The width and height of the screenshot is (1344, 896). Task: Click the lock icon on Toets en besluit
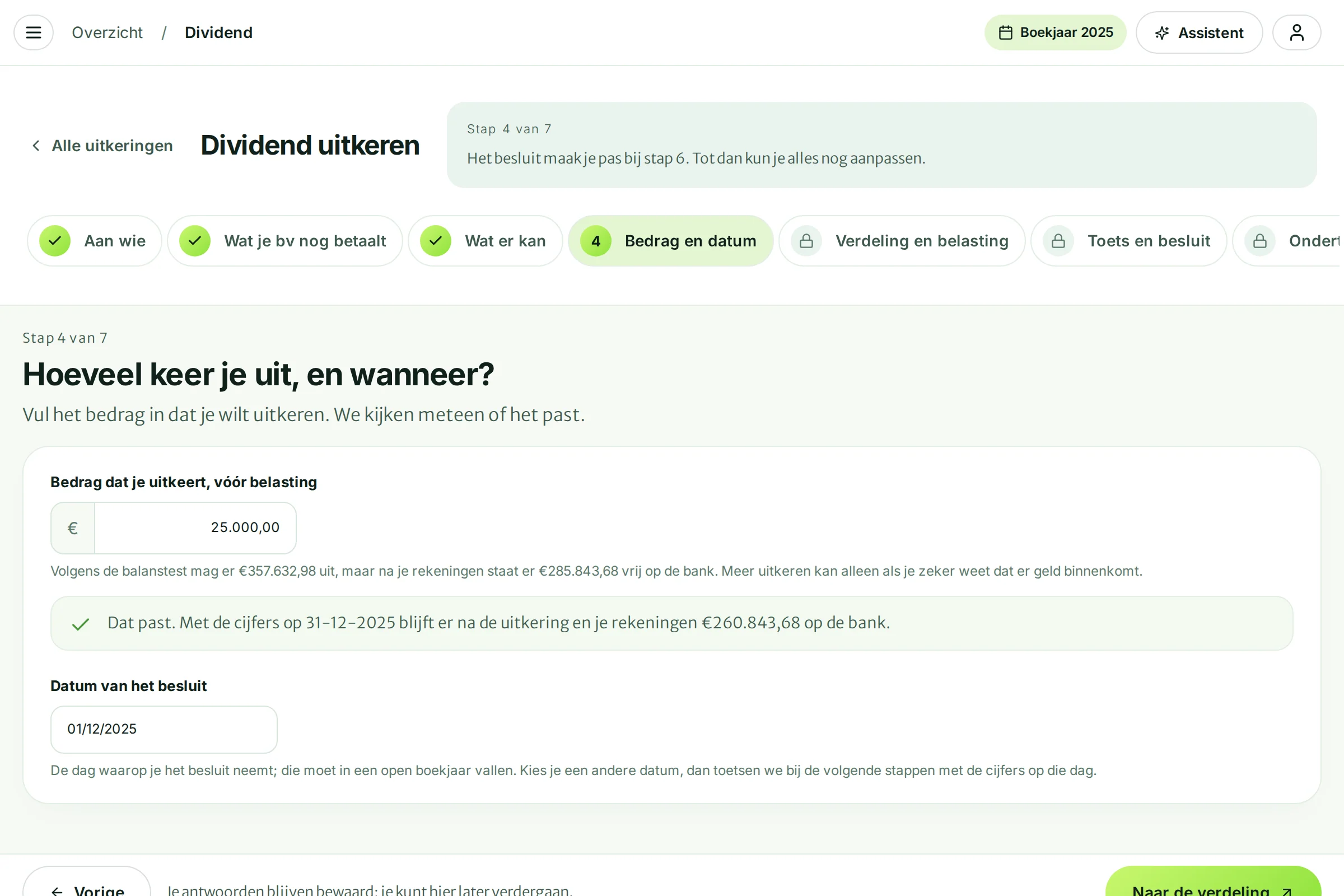click(1058, 241)
